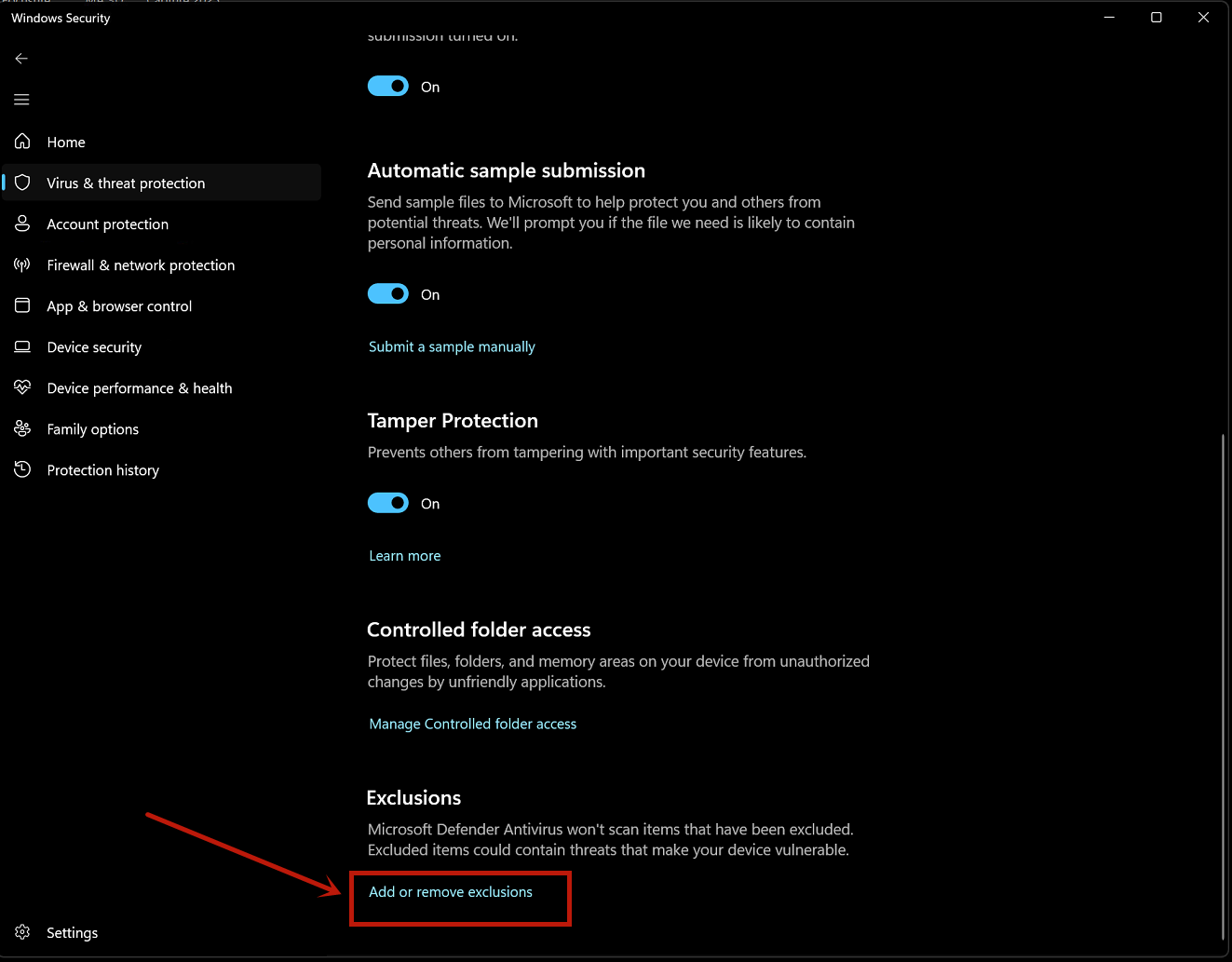Viewport: 1232px width, 962px height.
Task: Switch off the topmost On toggle
Action: pos(388,87)
